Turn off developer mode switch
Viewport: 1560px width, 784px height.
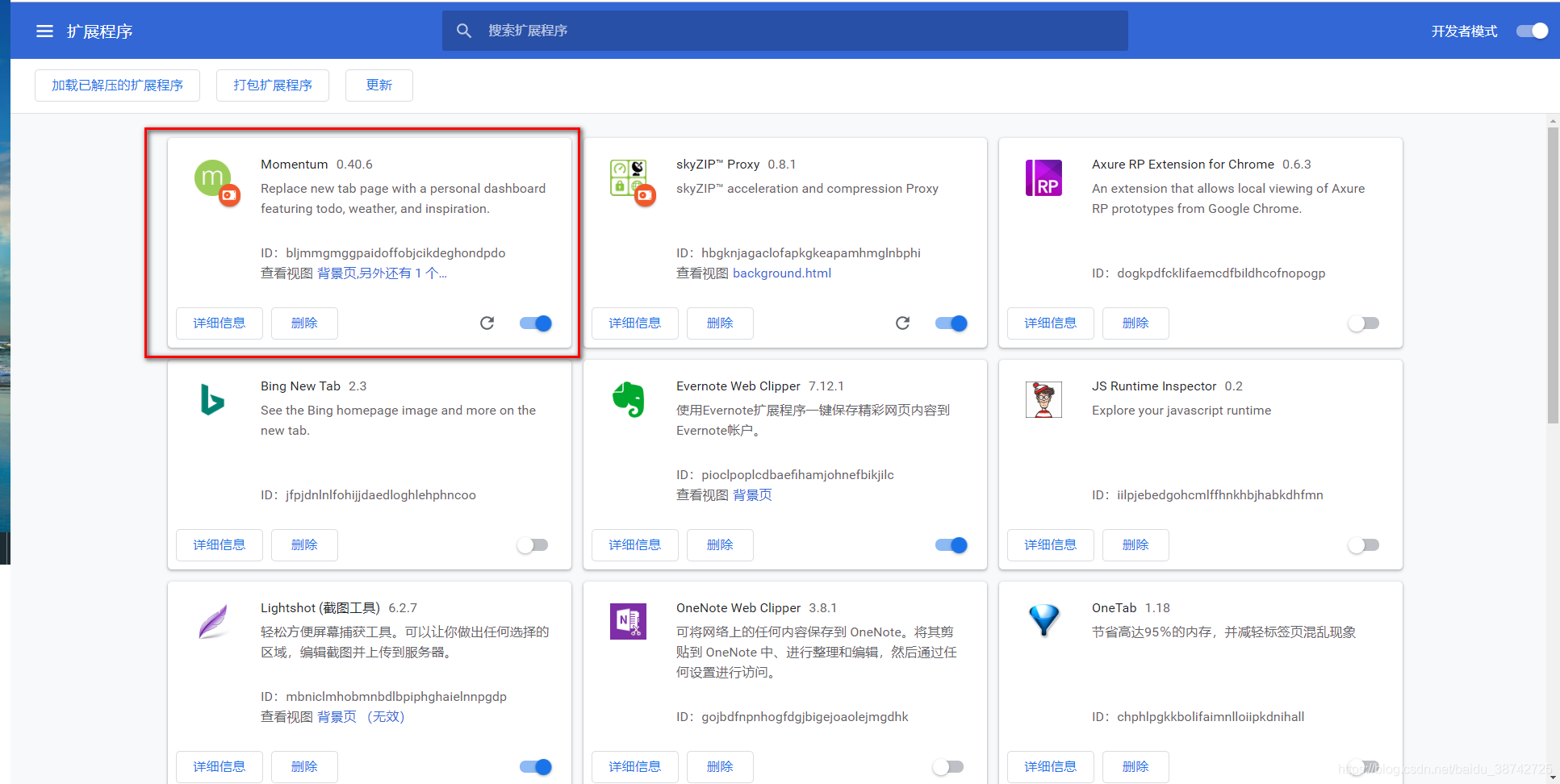pyautogui.click(x=1532, y=31)
